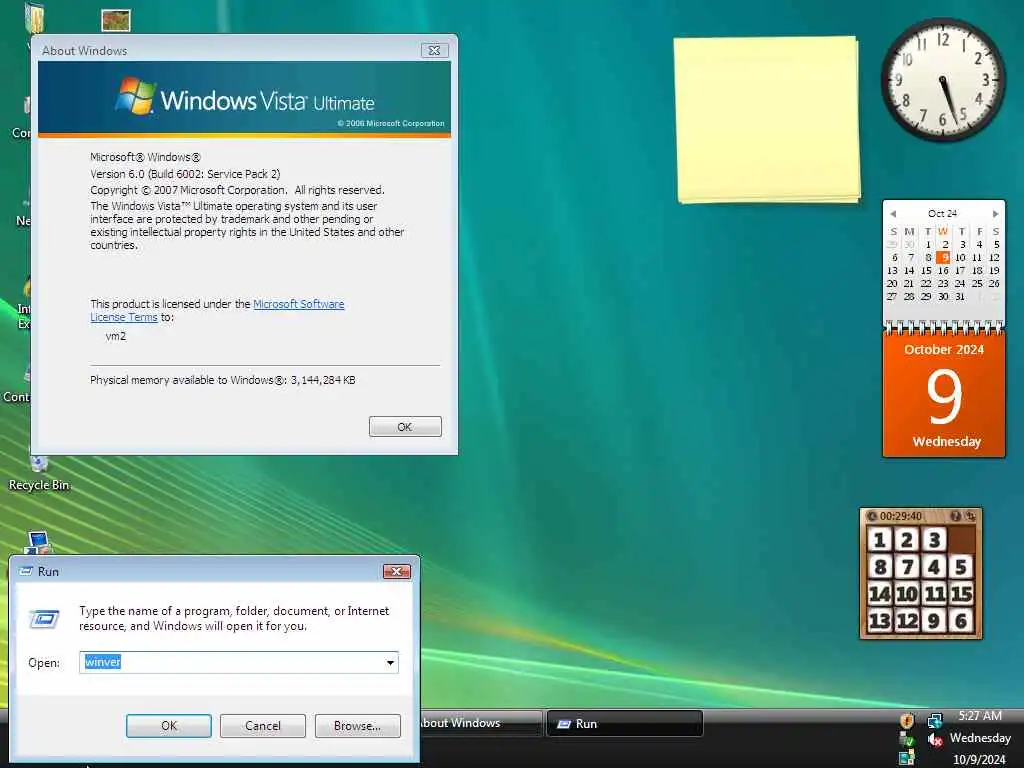Select date 31 in the calendar gadget
1024x768 pixels.
click(x=960, y=296)
